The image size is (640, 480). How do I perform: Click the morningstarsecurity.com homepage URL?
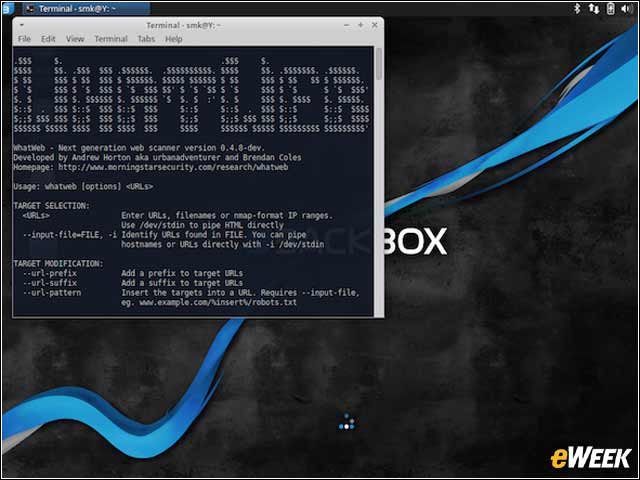173,167
